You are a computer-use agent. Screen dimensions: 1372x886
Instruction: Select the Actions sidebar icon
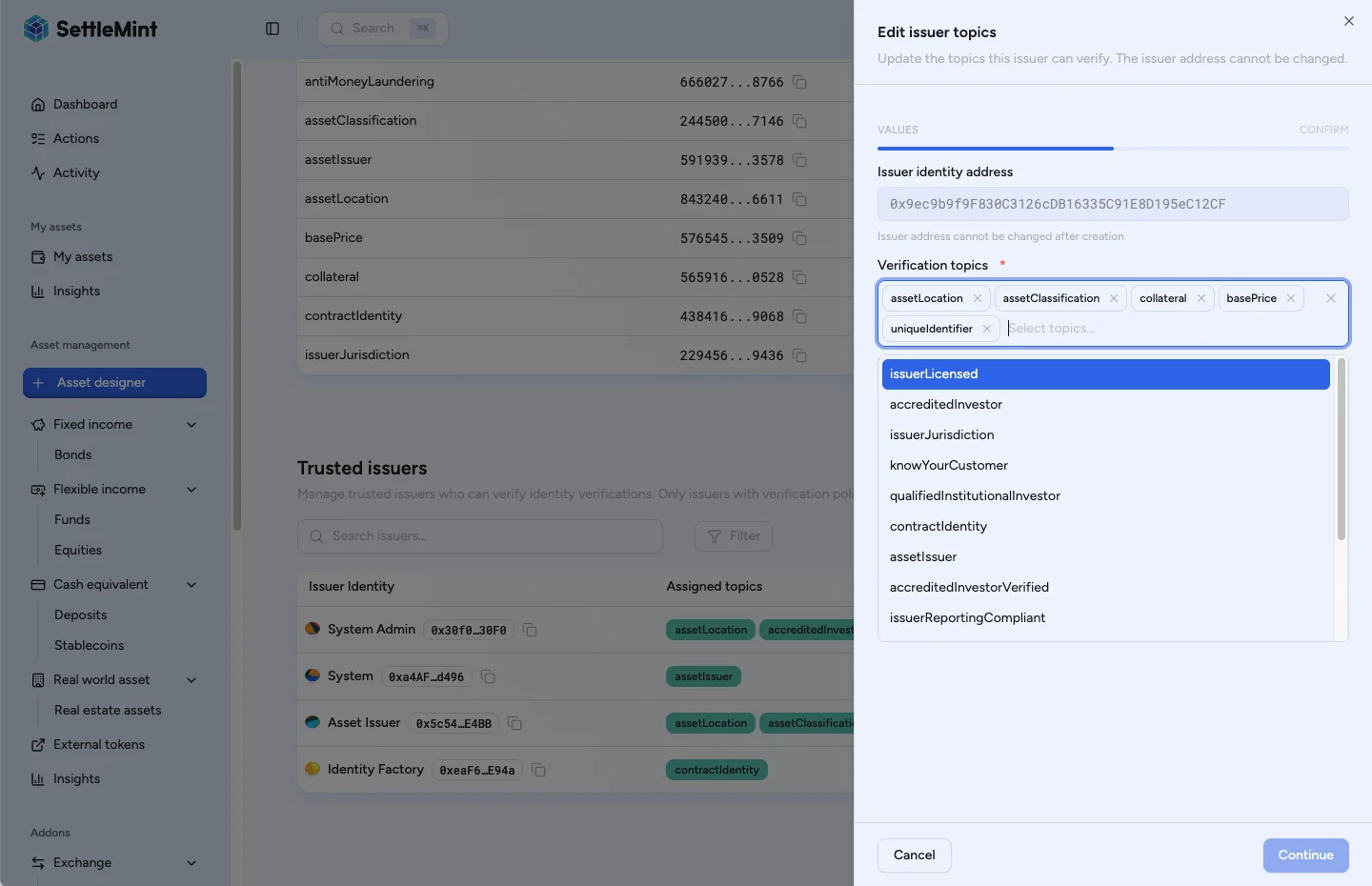point(38,138)
